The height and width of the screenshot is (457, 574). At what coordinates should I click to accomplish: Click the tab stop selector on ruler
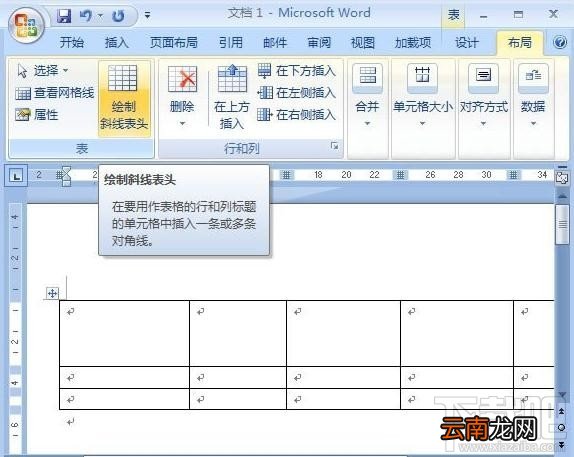coord(16,177)
